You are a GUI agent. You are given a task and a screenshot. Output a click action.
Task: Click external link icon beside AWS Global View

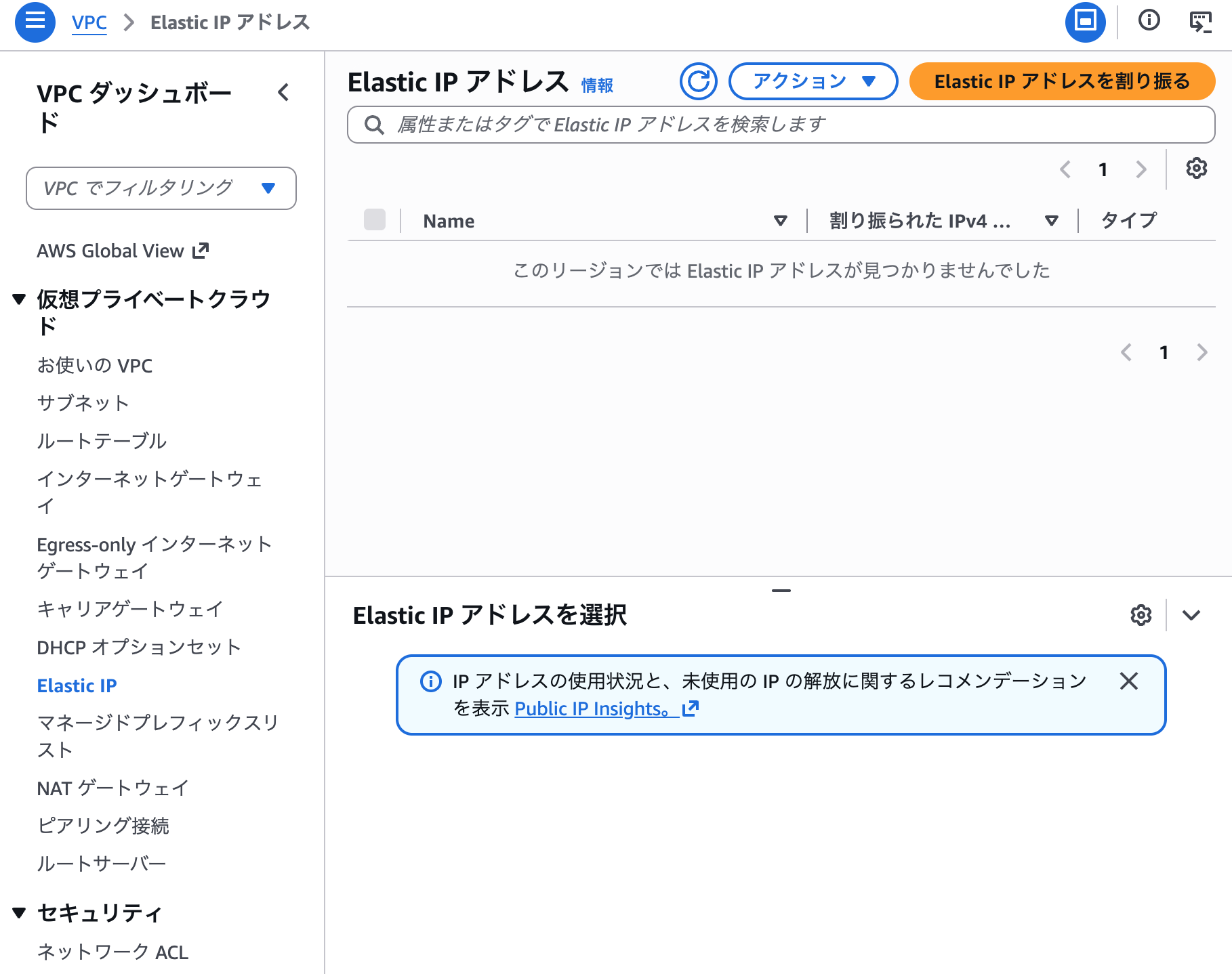(201, 251)
